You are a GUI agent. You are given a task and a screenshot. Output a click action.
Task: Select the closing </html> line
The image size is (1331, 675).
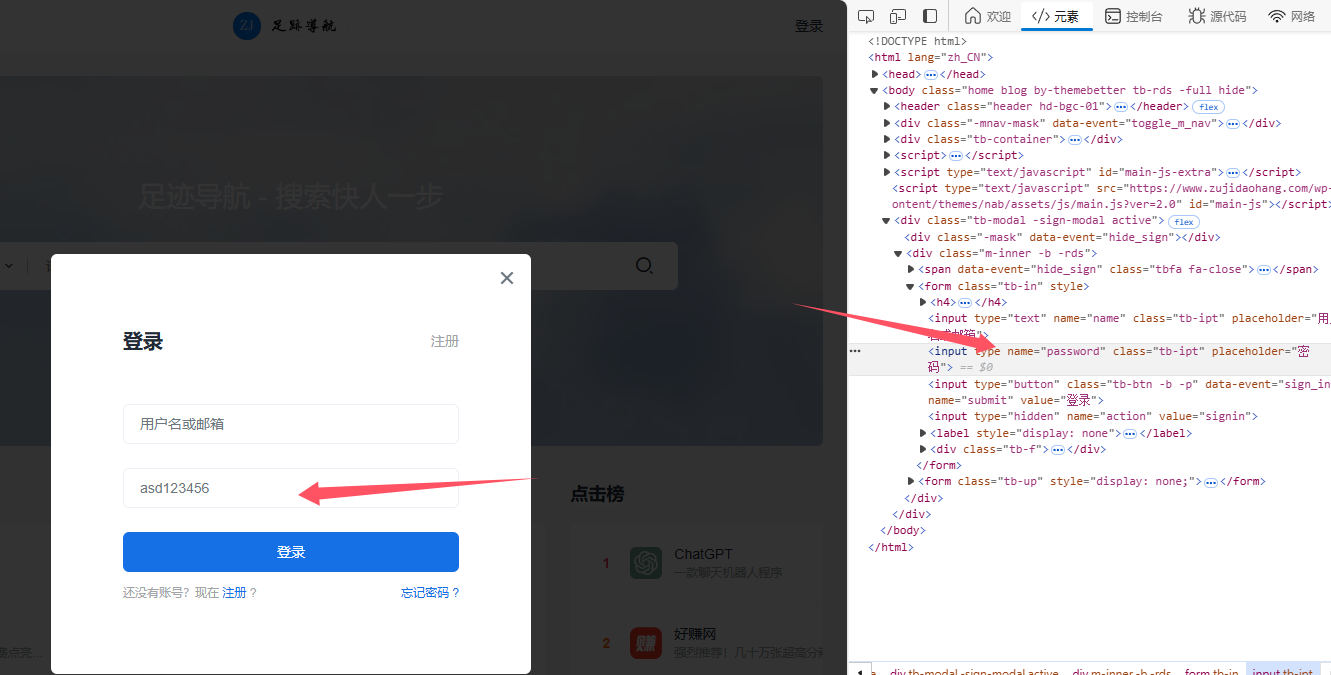tap(891, 547)
